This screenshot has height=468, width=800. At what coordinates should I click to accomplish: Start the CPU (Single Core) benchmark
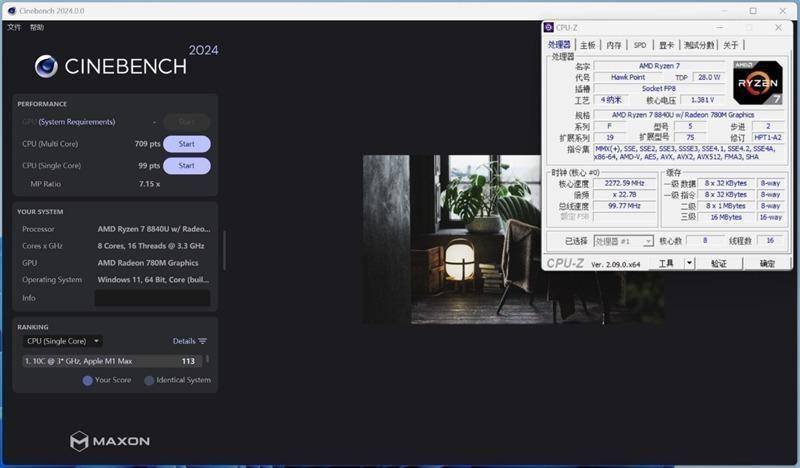coord(187,165)
